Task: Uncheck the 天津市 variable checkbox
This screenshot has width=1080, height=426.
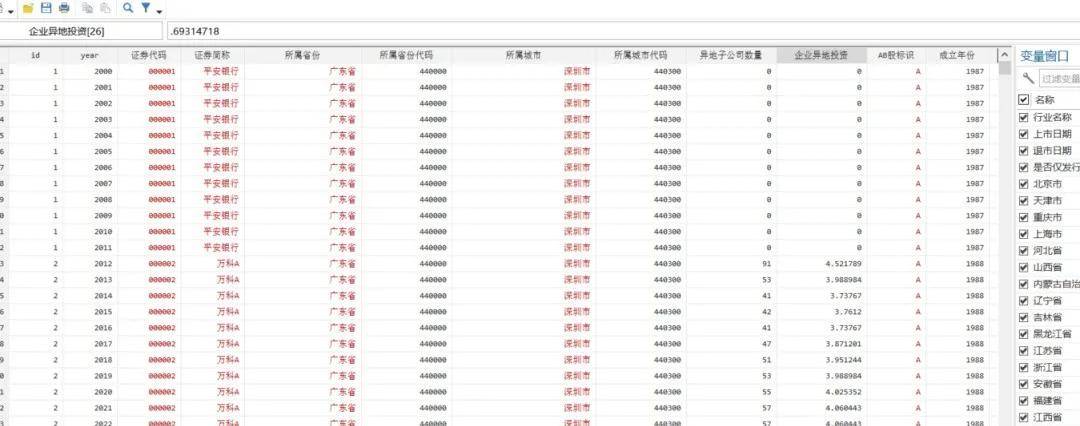Action: point(1024,200)
